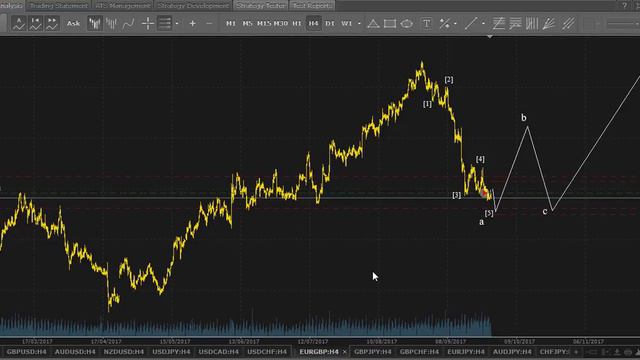Switch to EURJPY:H4 chart tab
The height and width of the screenshot is (360, 640).
click(x=466, y=351)
